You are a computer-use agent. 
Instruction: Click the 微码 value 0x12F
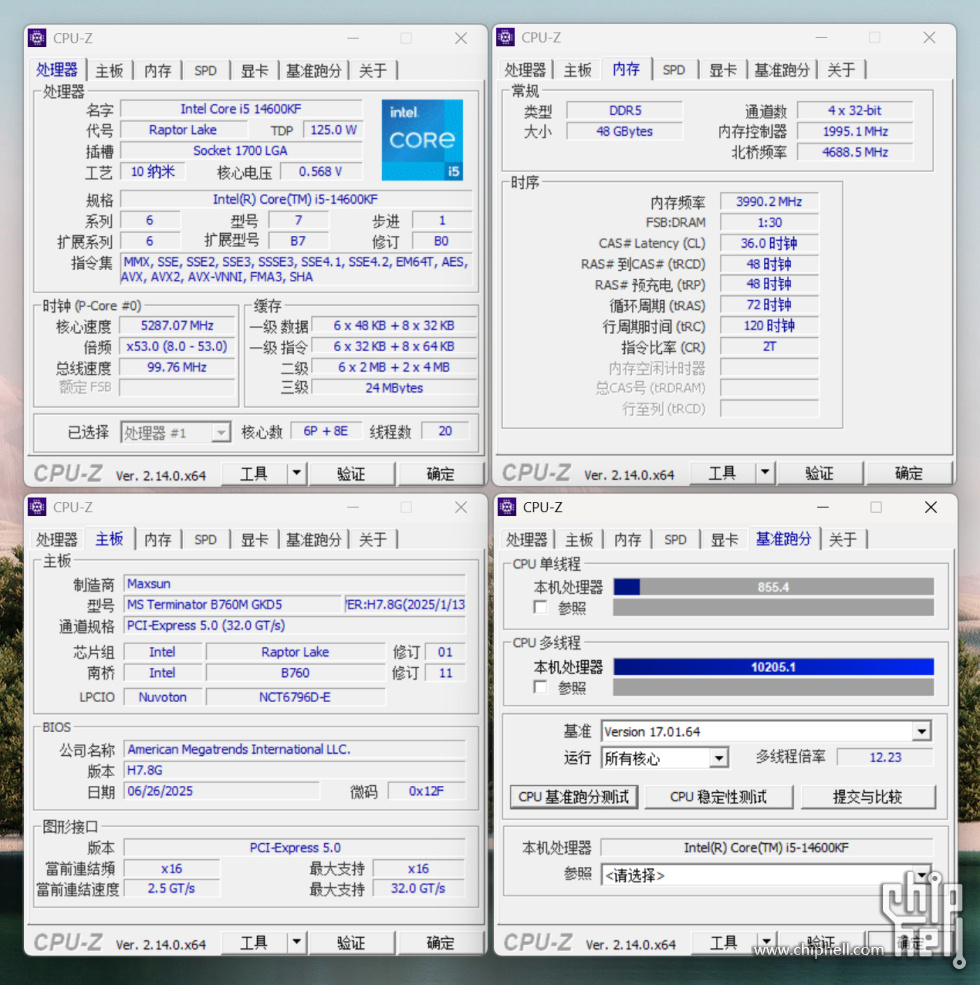click(427, 791)
